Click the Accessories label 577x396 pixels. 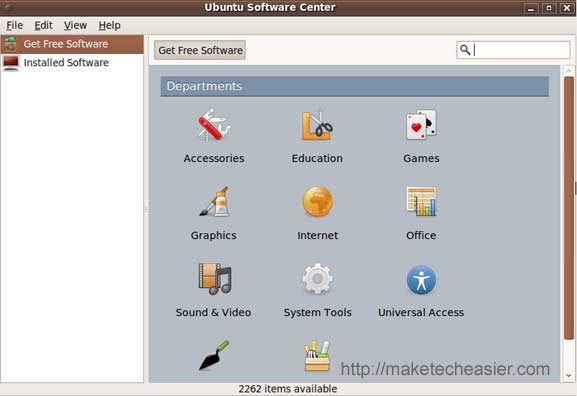[x=214, y=158]
